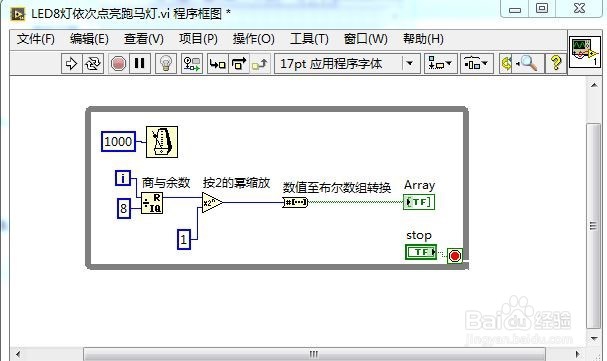607x361 pixels.
Task: Close the block diagram window
Action: click(579, 9)
